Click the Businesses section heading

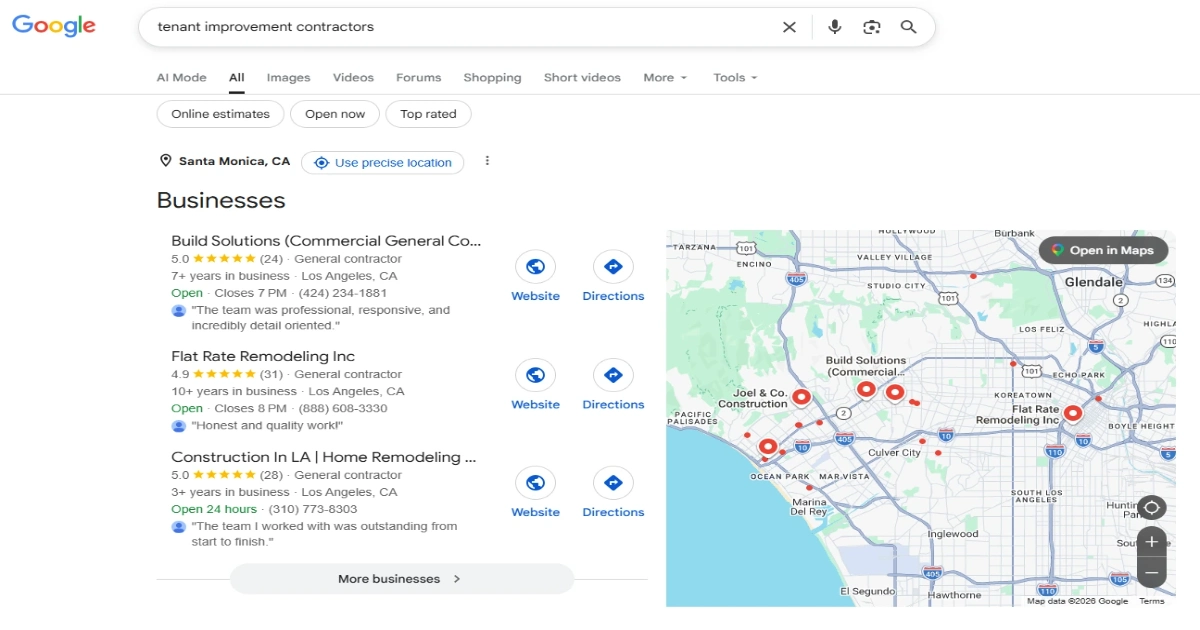tap(221, 200)
